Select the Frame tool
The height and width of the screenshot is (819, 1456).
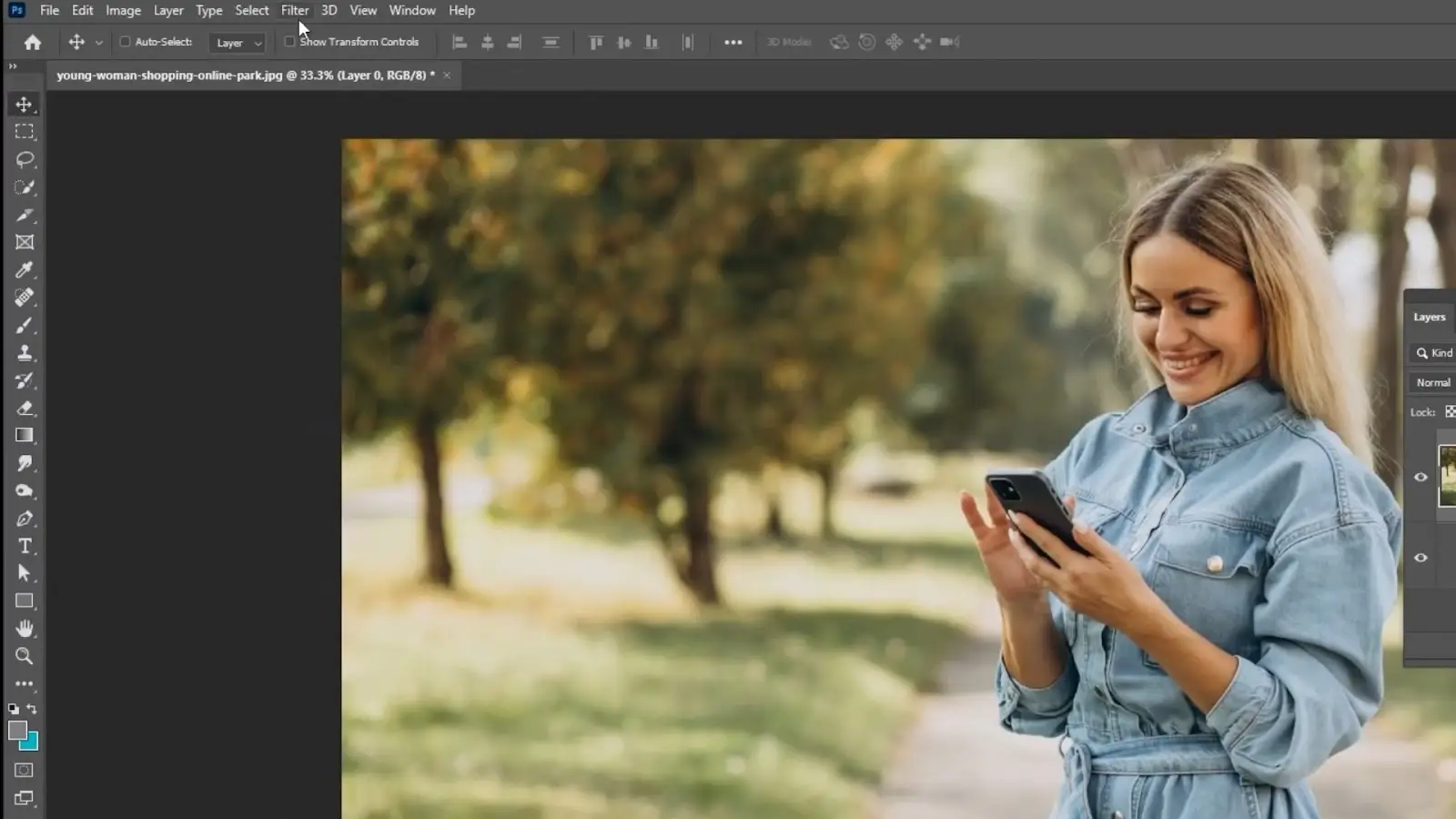coord(25,242)
